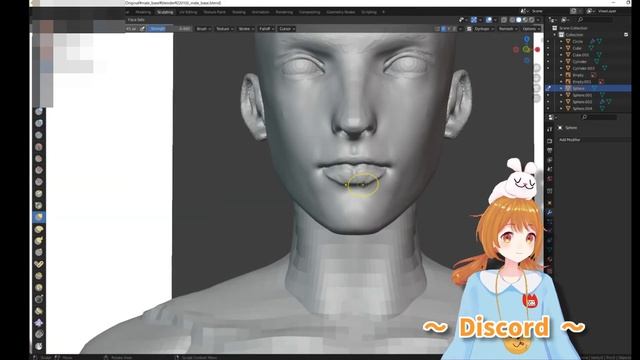This screenshot has width=640, height=360.
Task: Open the Face Sets menu
Action: pyautogui.click(x=136, y=20)
